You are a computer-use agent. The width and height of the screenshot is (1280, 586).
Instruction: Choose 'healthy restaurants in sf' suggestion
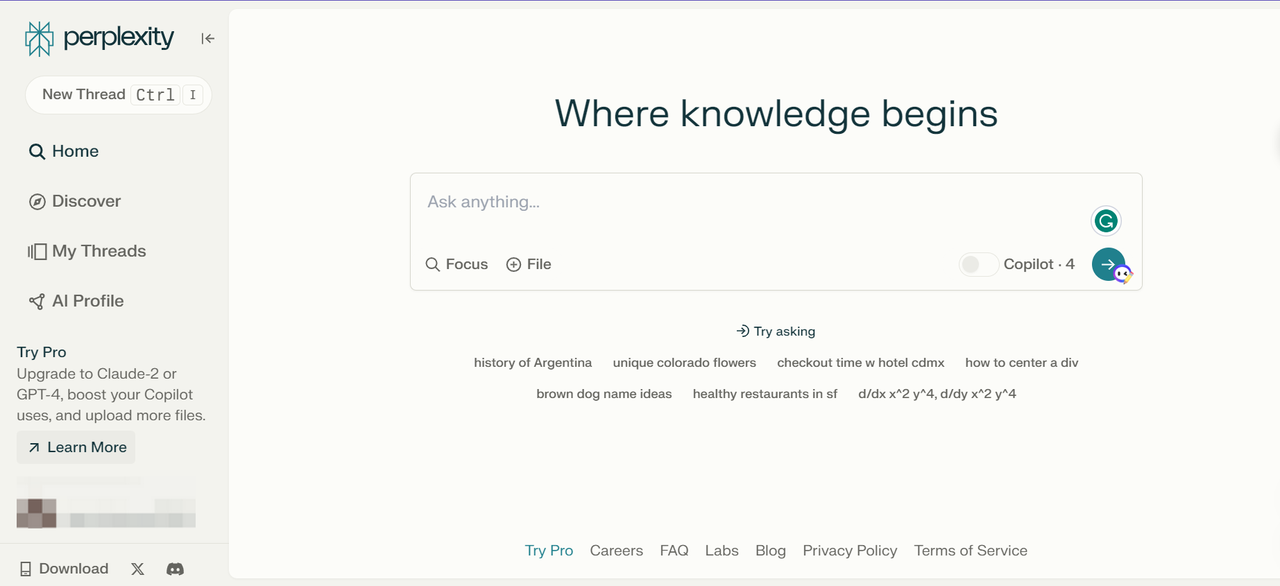[765, 394]
